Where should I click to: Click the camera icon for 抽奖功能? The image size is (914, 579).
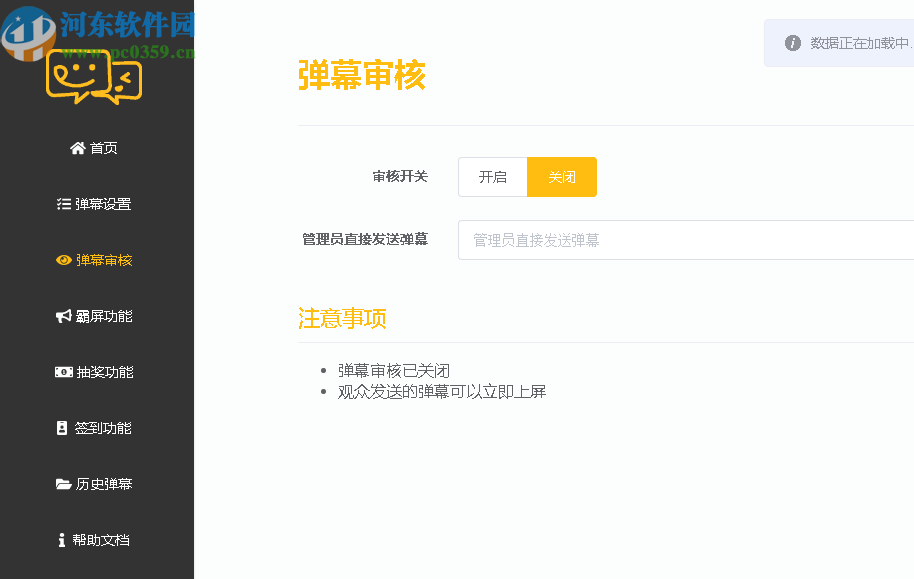click(x=63, y=371)
